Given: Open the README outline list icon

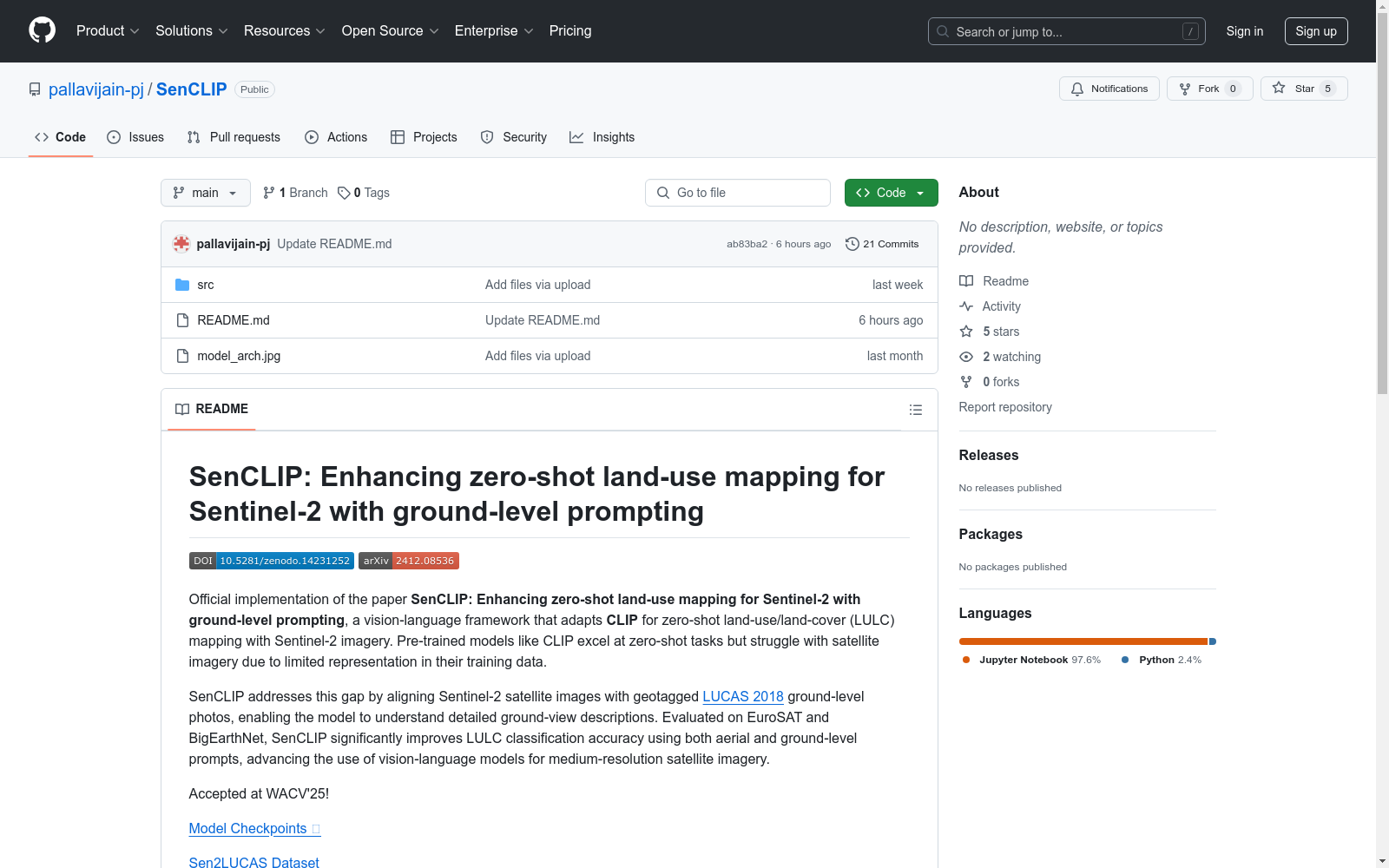Looking at the screenshot, I should (915, 410).
